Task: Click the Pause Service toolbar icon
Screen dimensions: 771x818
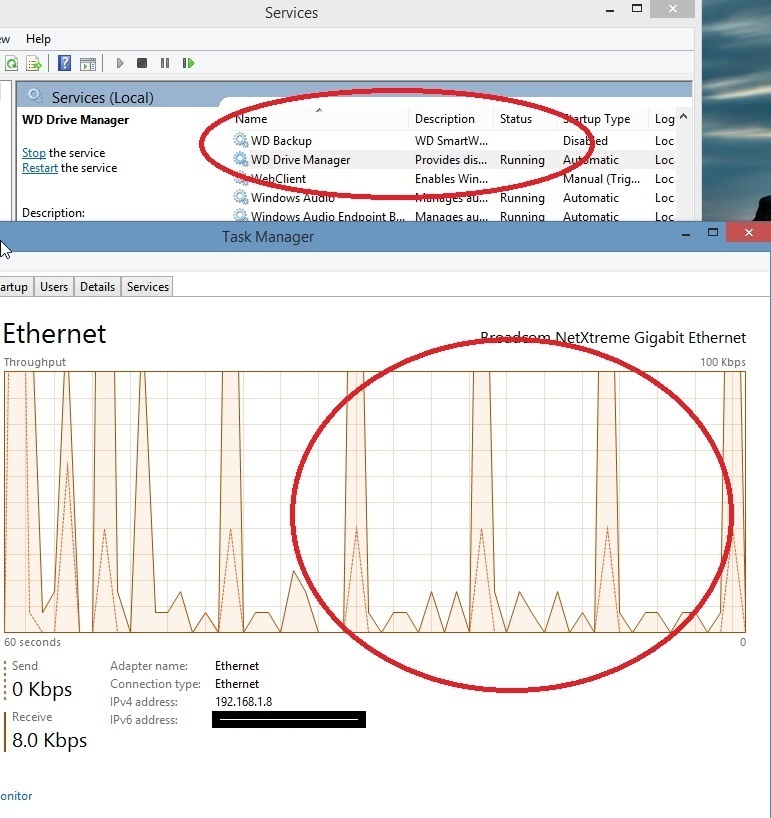Action: [165, 63]
